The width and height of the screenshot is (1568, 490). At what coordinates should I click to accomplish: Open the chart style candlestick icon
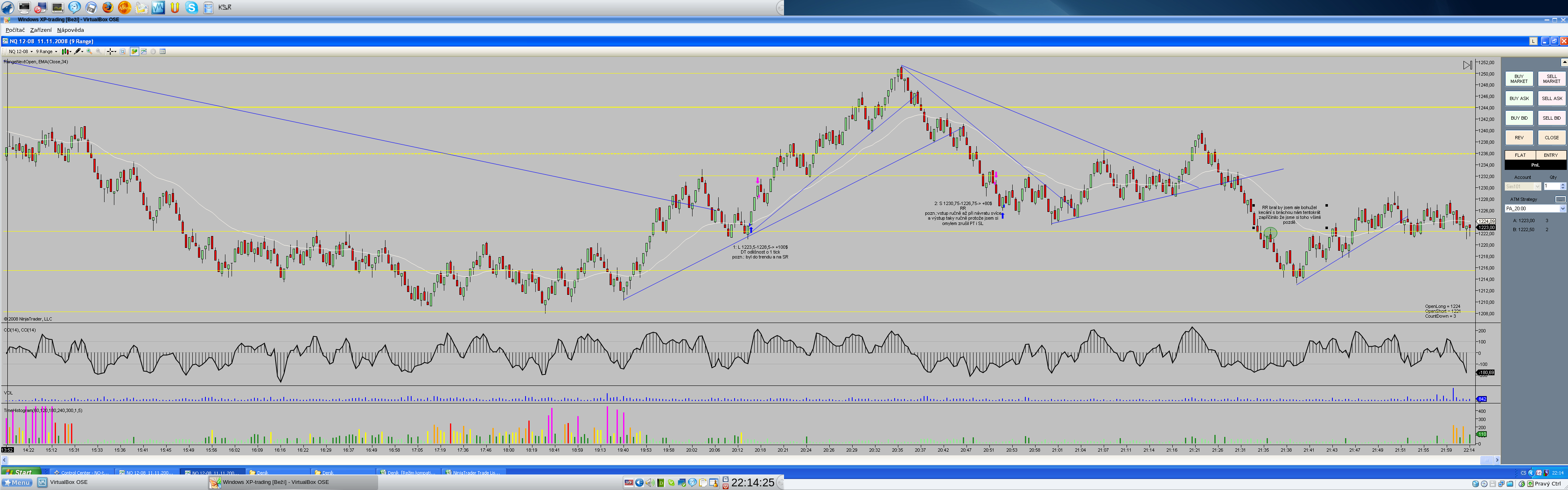(66, 52)
